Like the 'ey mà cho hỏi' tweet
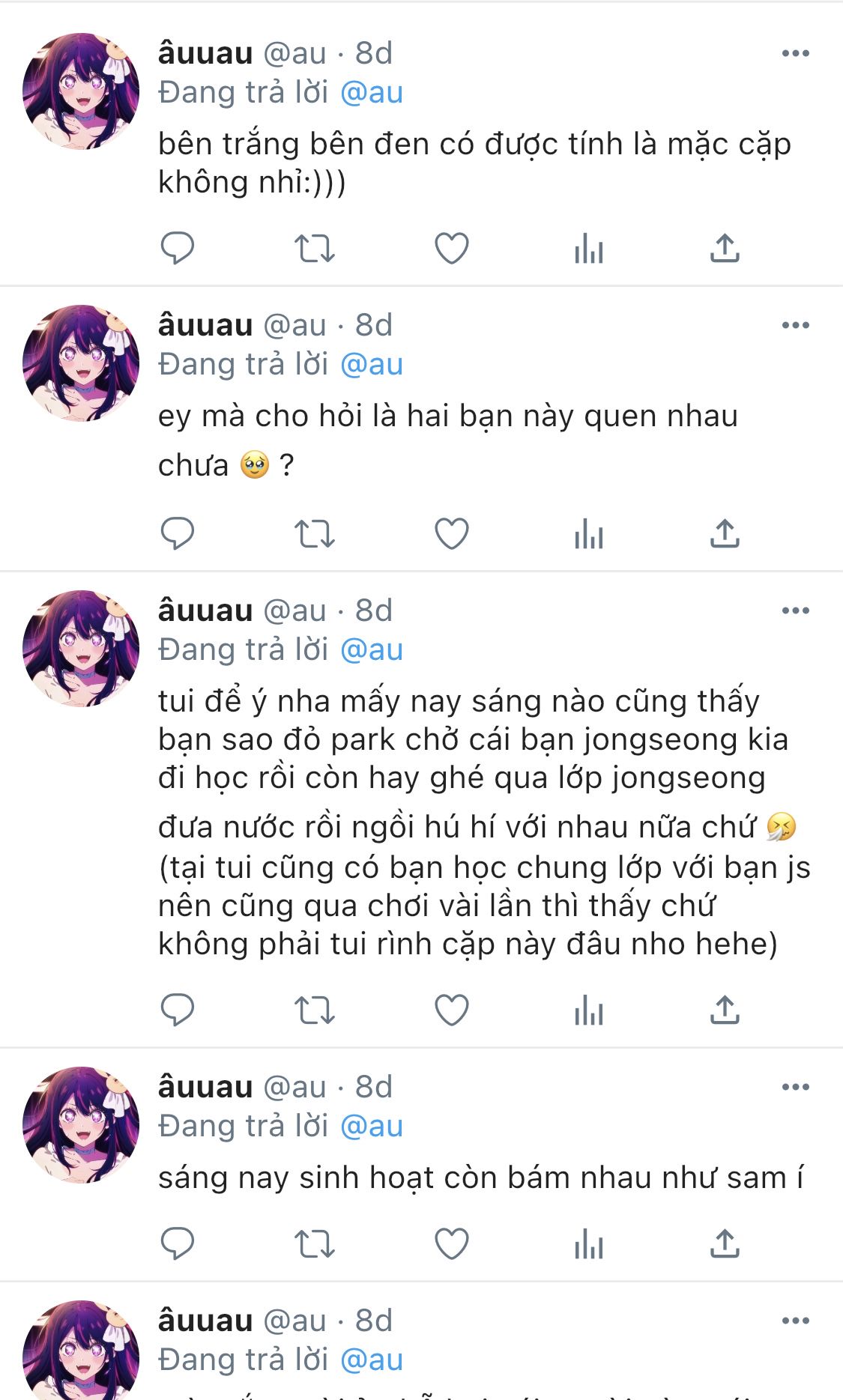Screen dimensions: 843x1400 [452, 534]
